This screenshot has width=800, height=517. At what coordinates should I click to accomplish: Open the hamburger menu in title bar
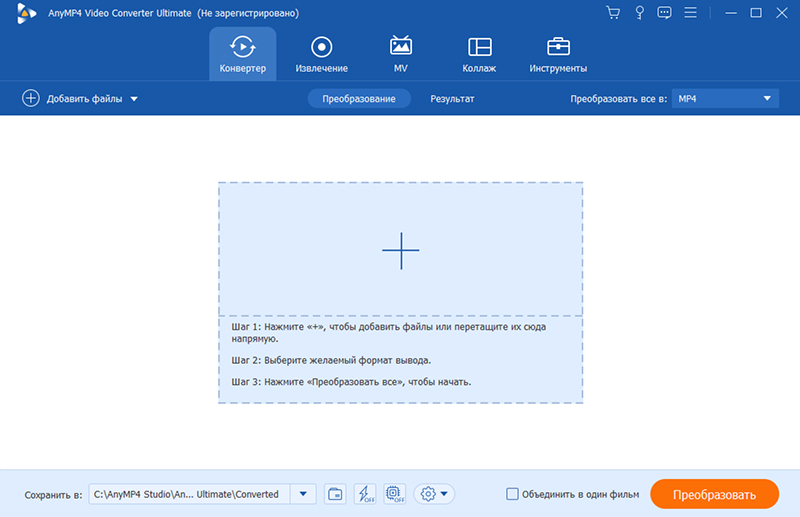click(x=690, y=12)
